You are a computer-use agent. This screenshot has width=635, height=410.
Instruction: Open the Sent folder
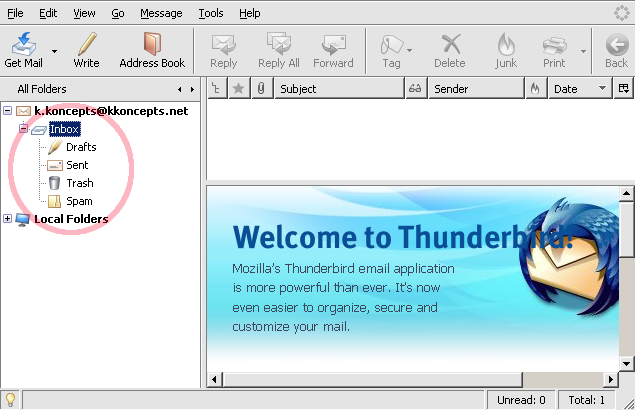pyautogui.click(x=77, y=165)
